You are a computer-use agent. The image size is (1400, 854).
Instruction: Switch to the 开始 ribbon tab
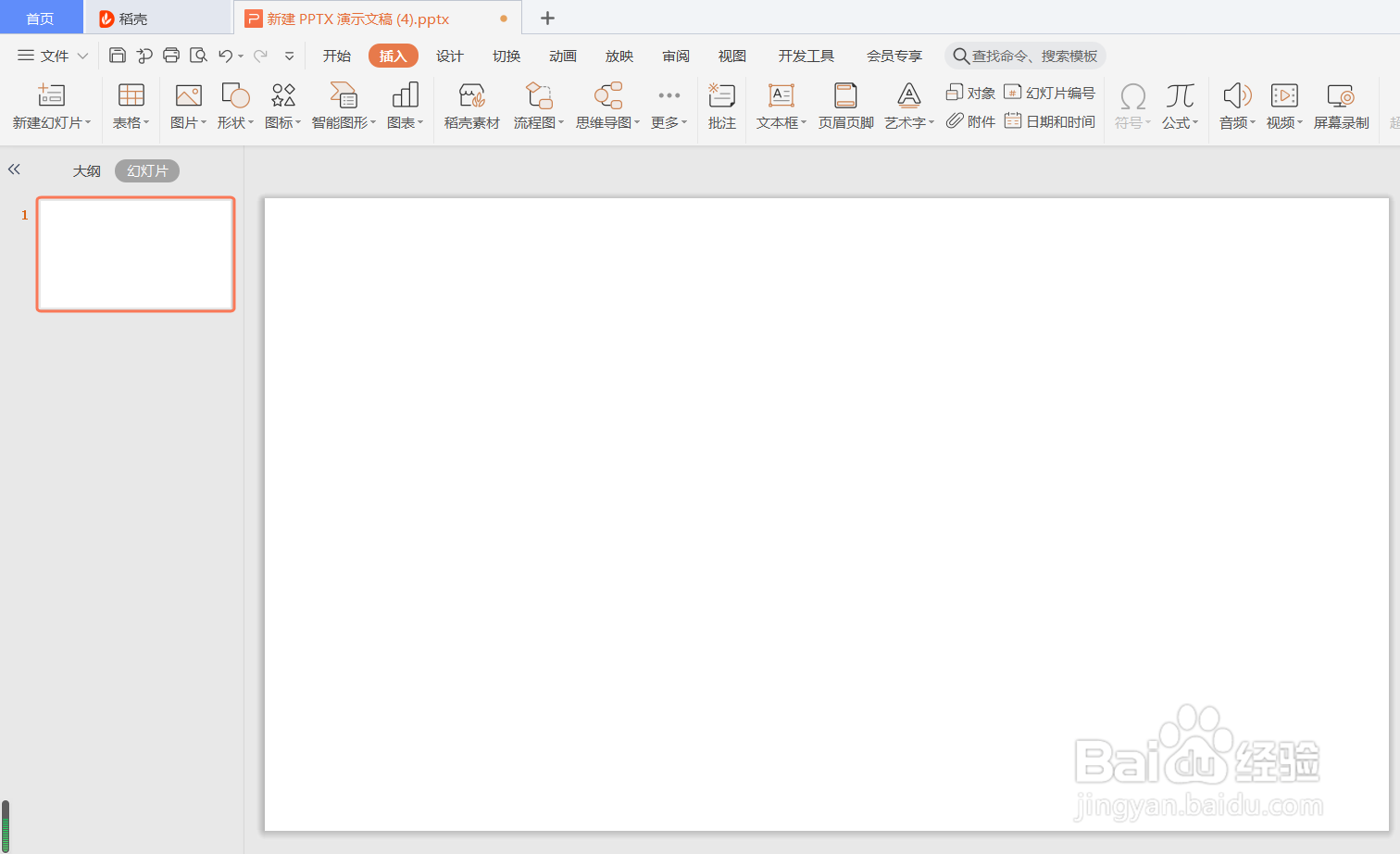(337, 56)
